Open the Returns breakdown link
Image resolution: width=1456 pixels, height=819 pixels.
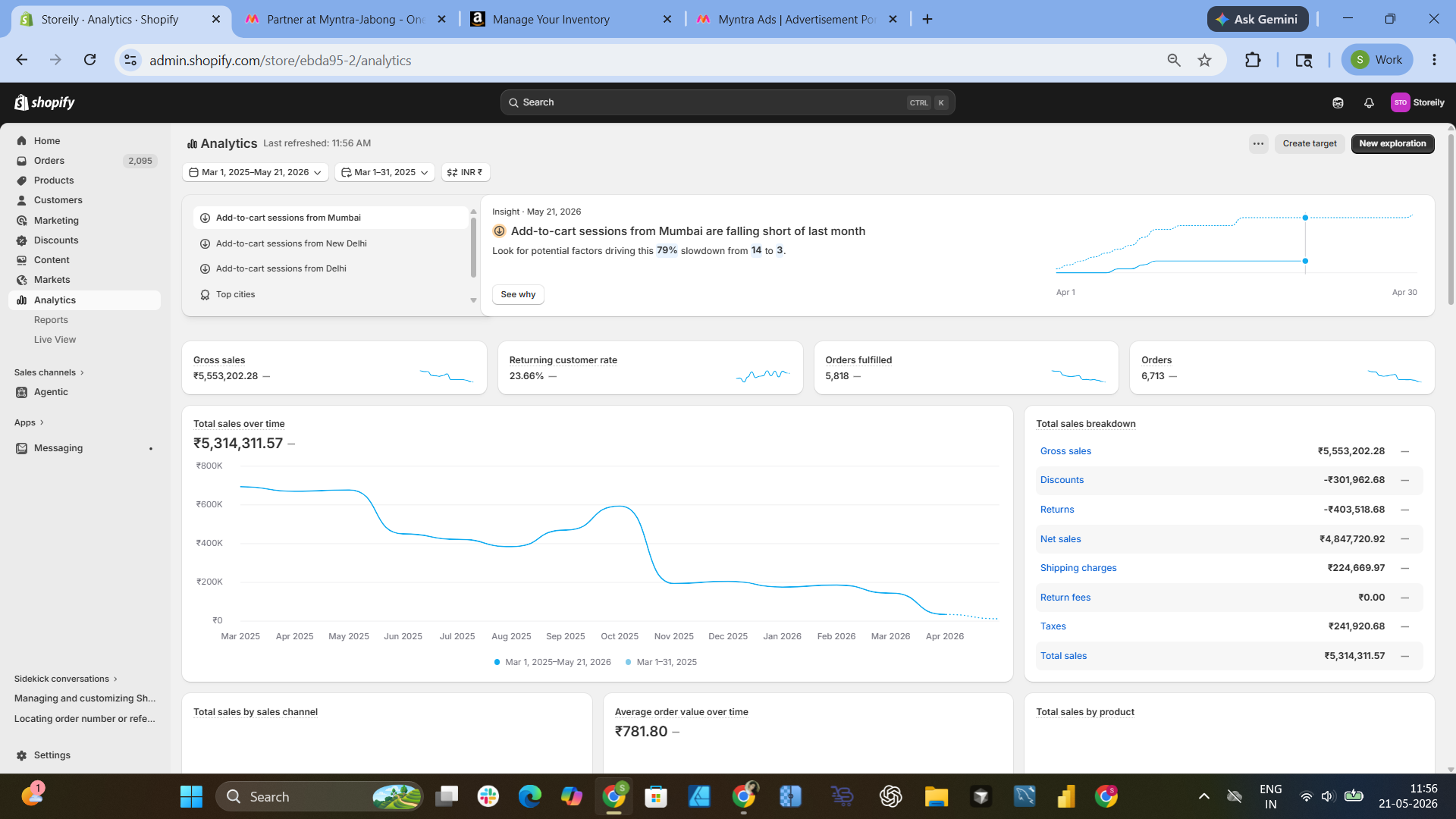pyautogui.click(x=1057, y=510)
